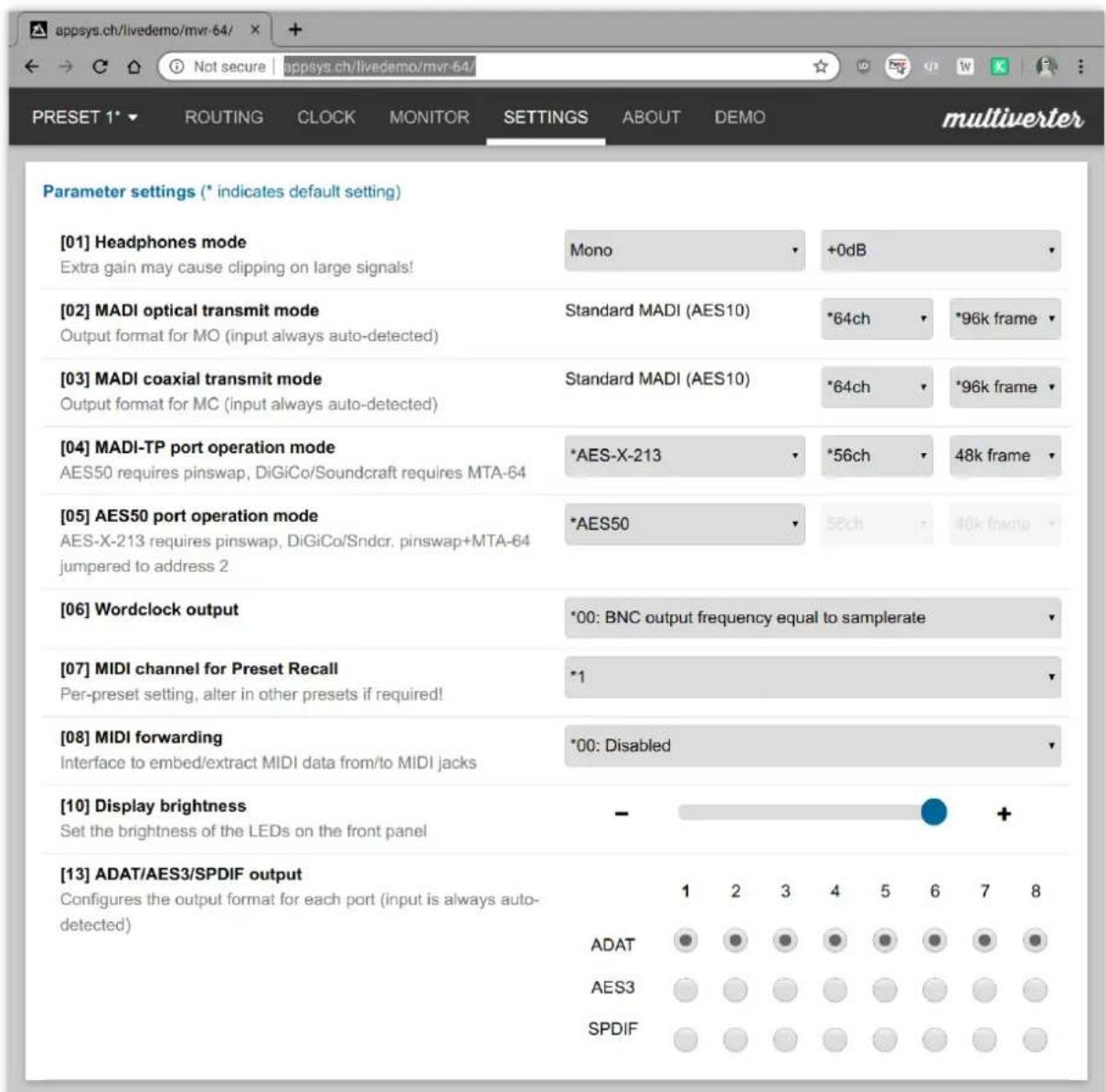The height and width of the screenshot is (1092, 1106).
Task: Open the AES50 port operation dropdown
Action: [685, 524]
